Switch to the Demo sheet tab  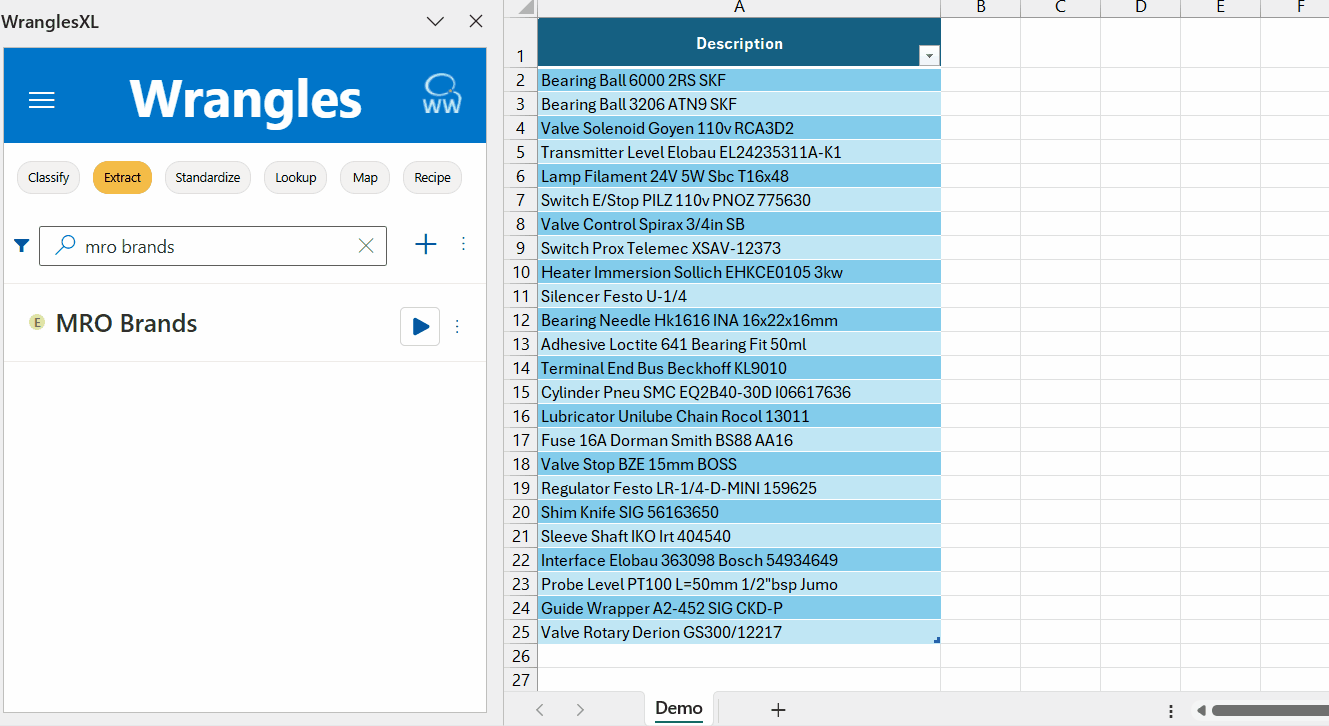pyautogui.click(x=679, y=708)
